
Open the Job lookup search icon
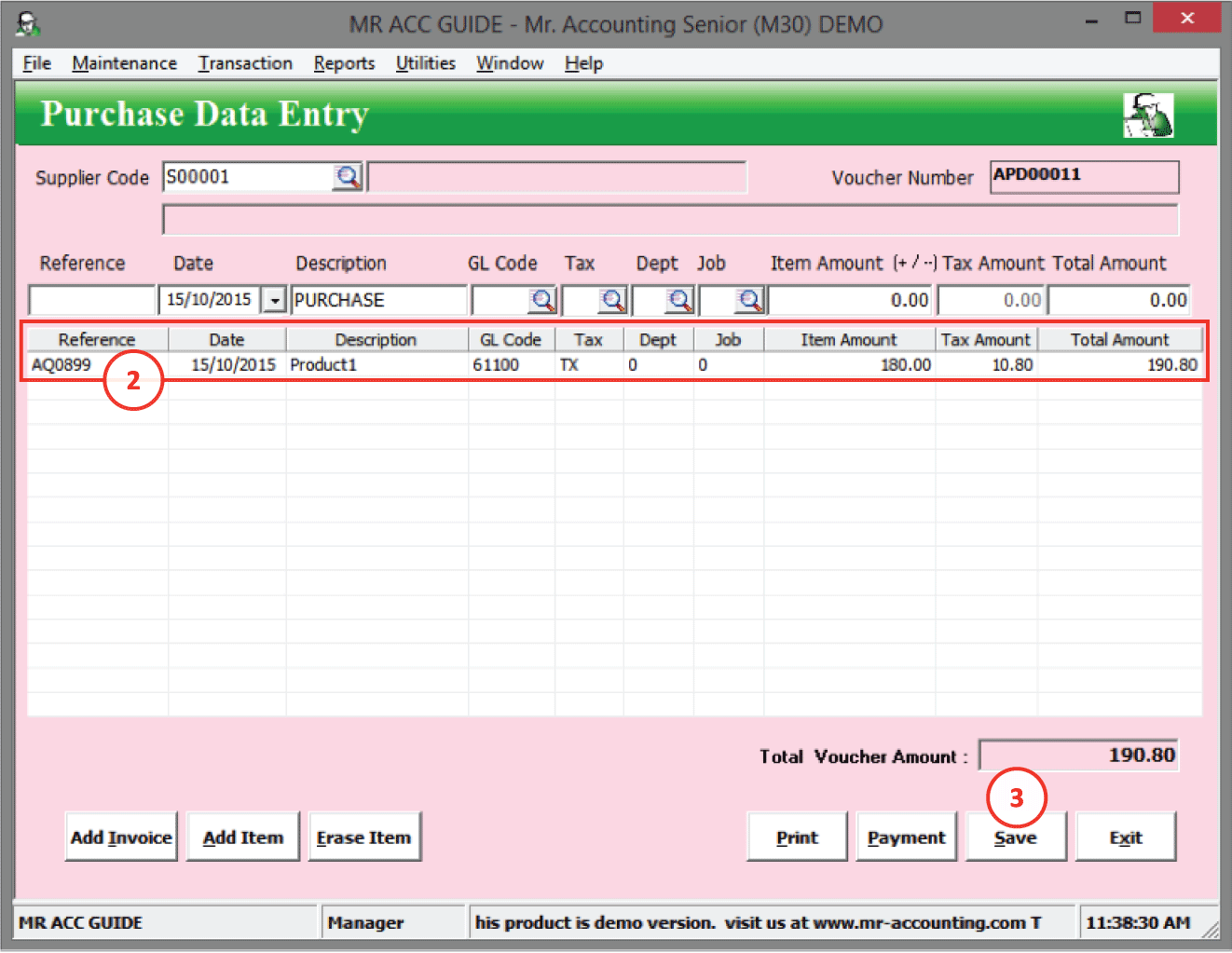click(x=749, y=300)
